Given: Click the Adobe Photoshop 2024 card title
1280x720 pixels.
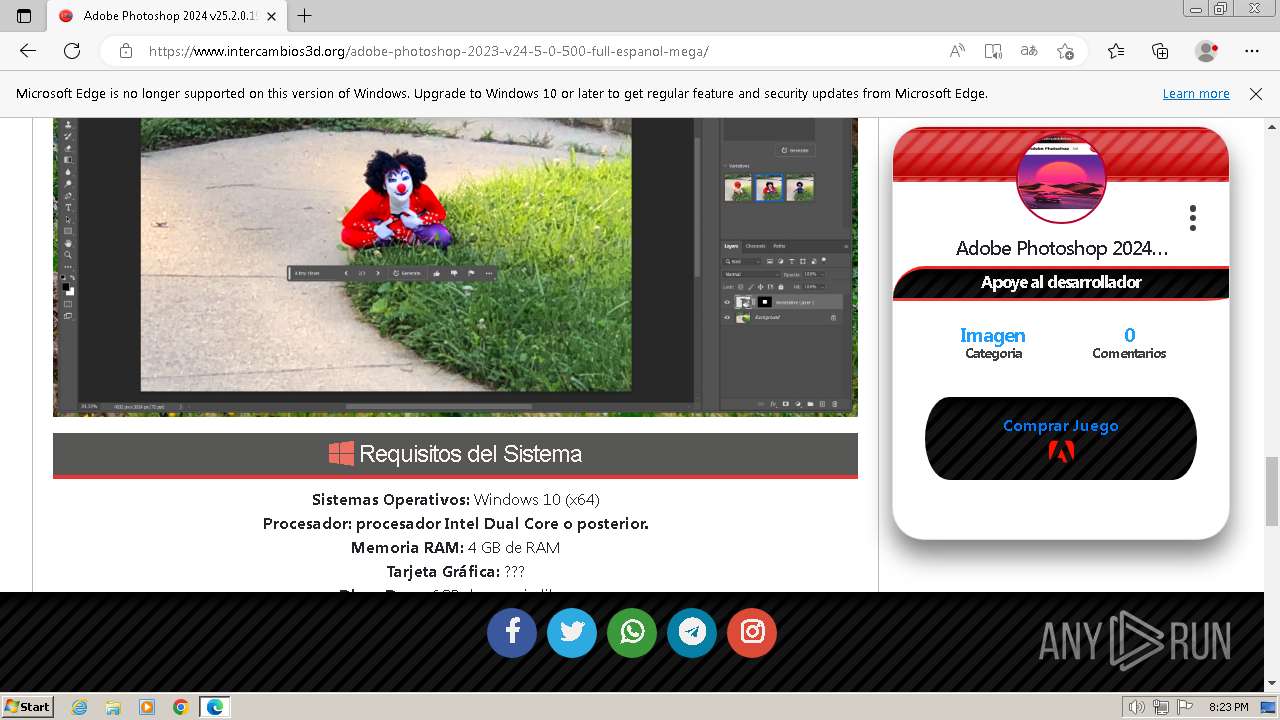Looking at the screenshot, I should [x=1061, y=248].
